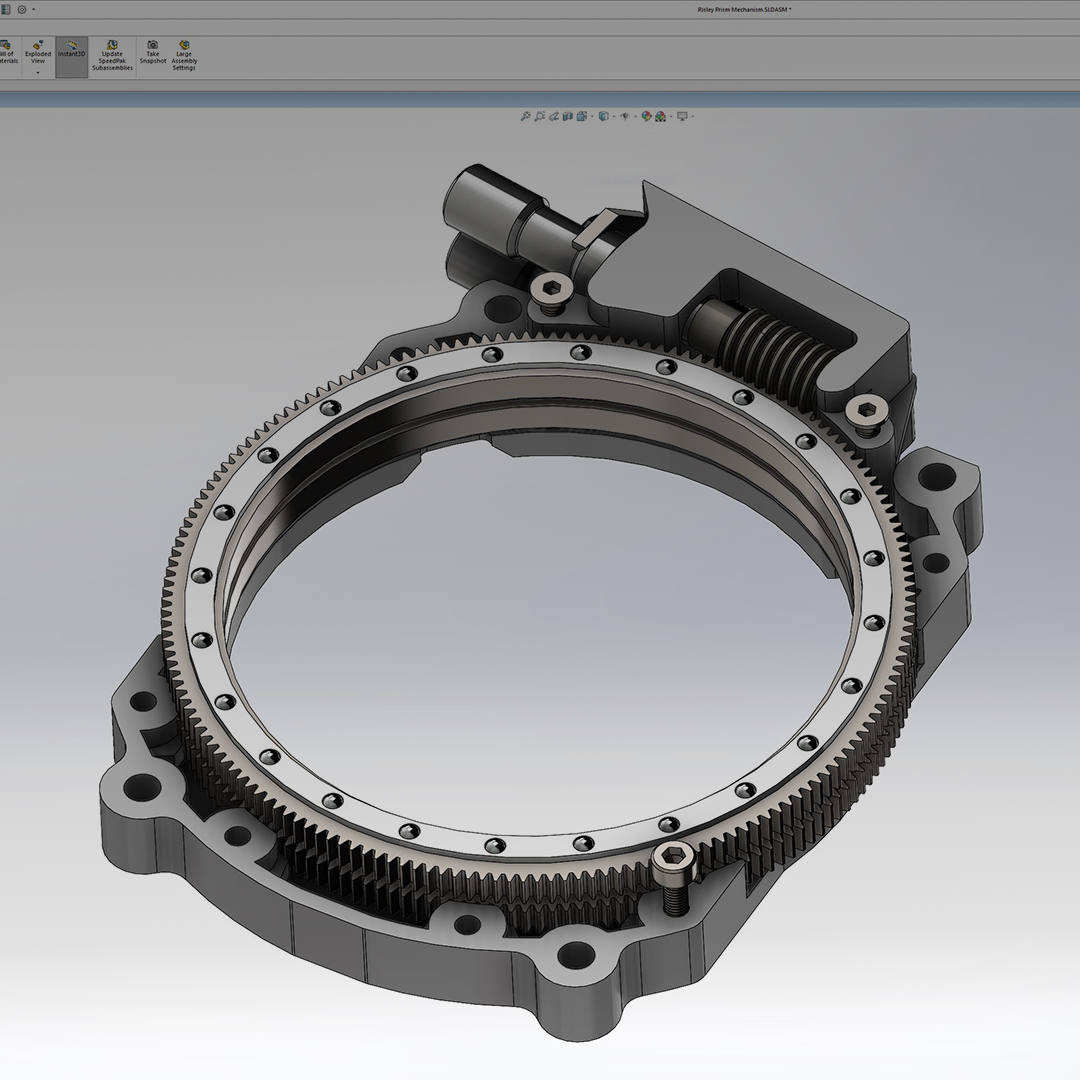Expand the Exploded View dropdown arrow
The height and width of the screenshot is (1080, 1080).
coord(38,72)
